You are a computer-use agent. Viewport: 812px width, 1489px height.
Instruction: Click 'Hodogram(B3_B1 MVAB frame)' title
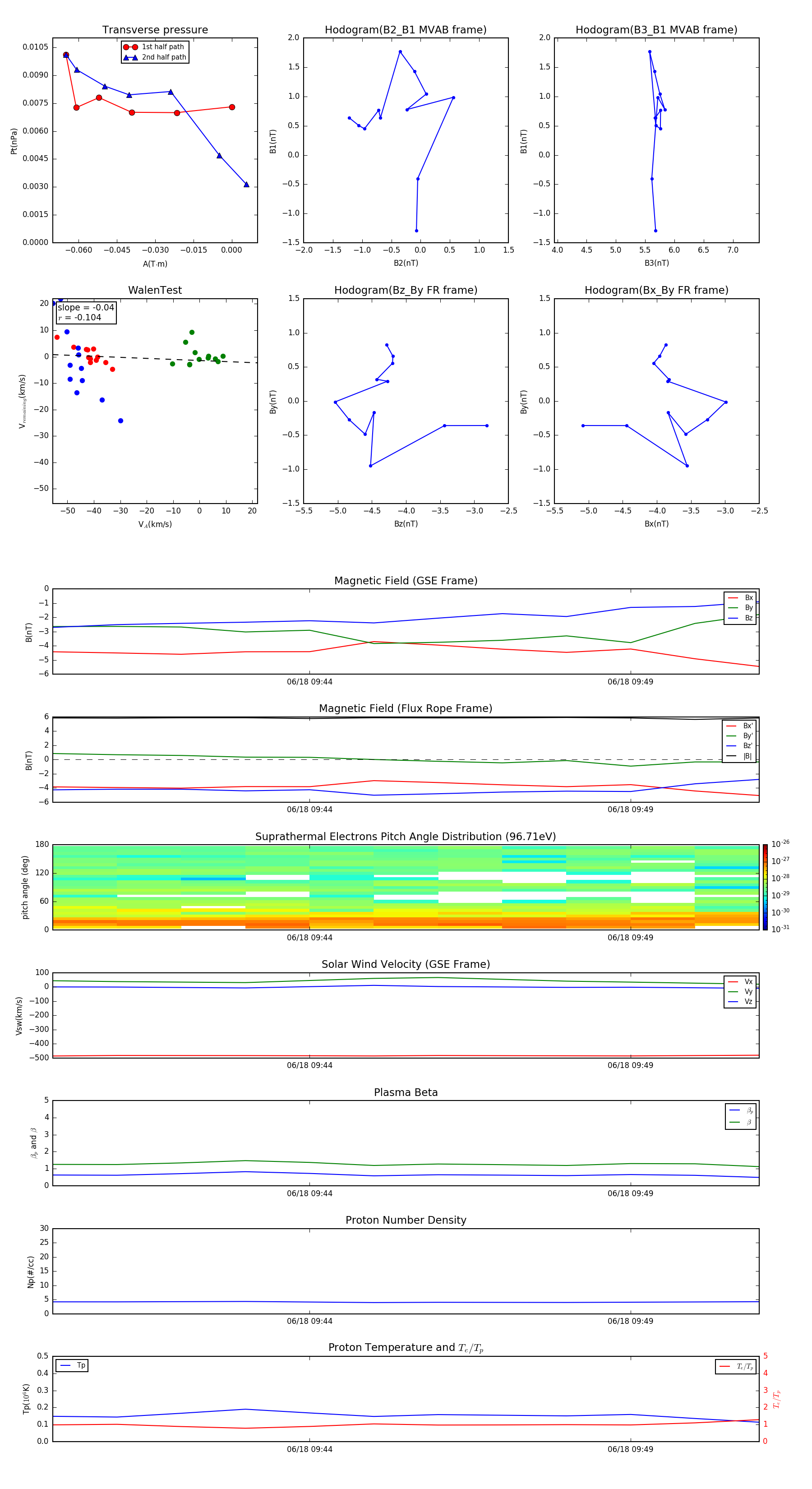point(656,30)
